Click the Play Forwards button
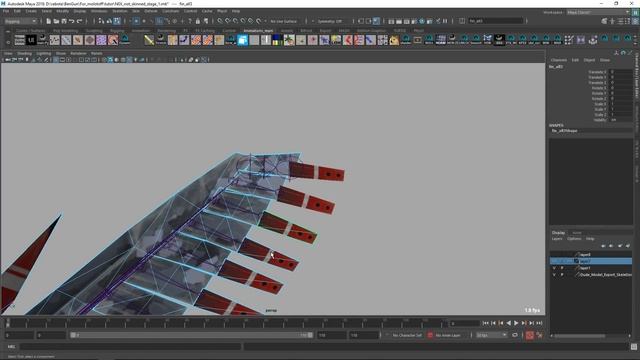The image size is (640, 360). point(516,323)
